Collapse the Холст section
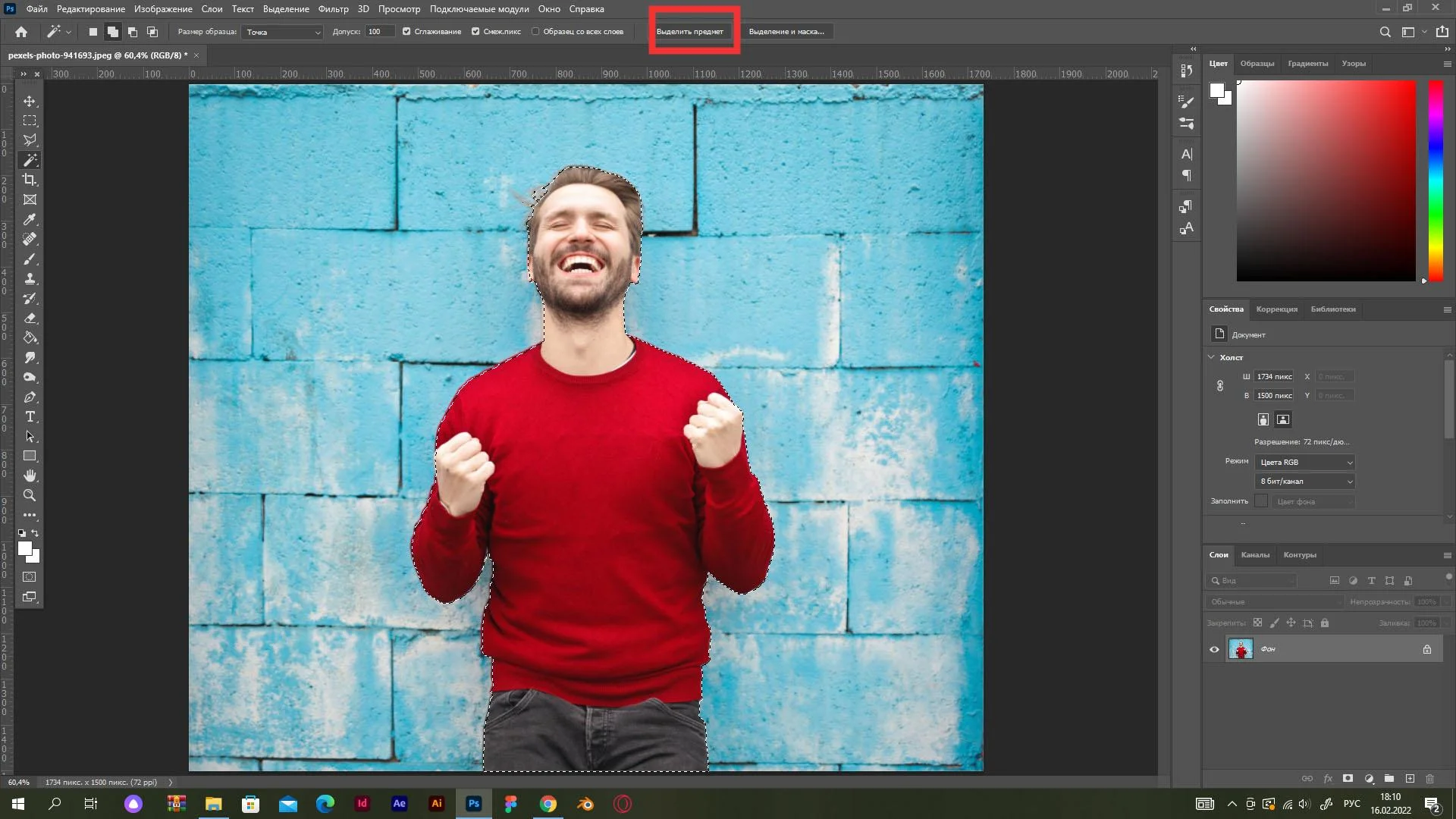1456x819 pixels. [1211, 357]
